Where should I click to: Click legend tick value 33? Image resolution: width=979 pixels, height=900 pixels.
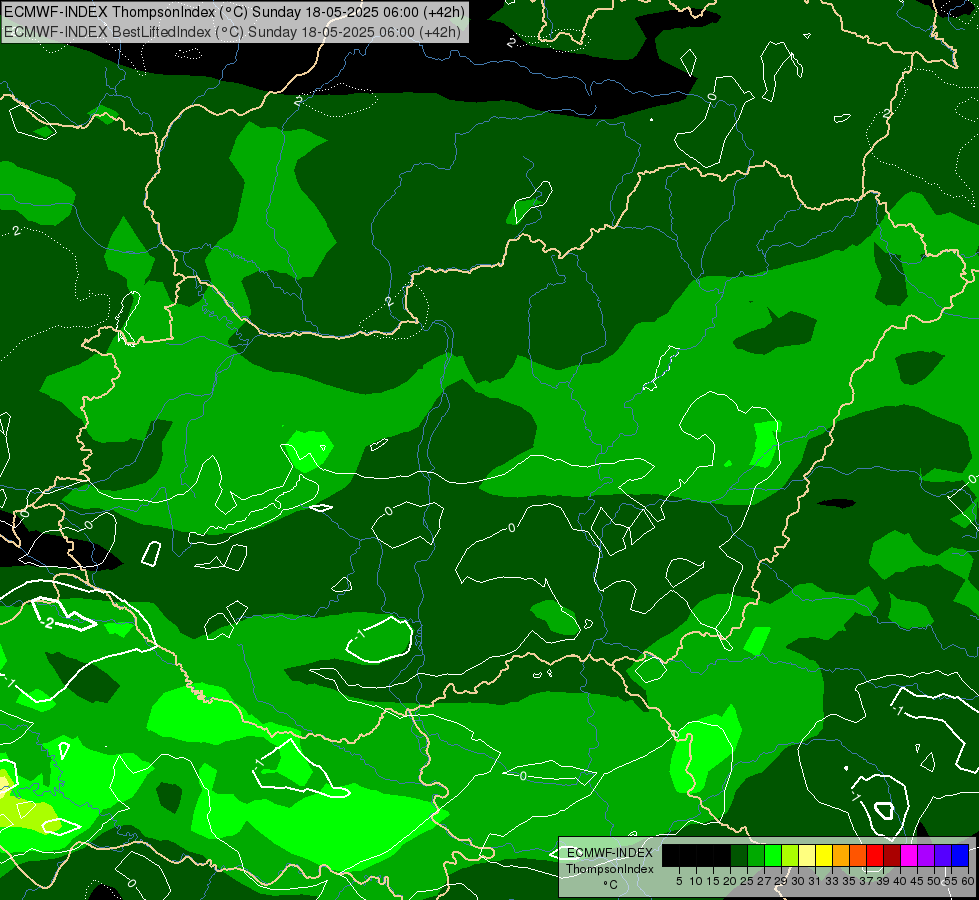point(832,881)
